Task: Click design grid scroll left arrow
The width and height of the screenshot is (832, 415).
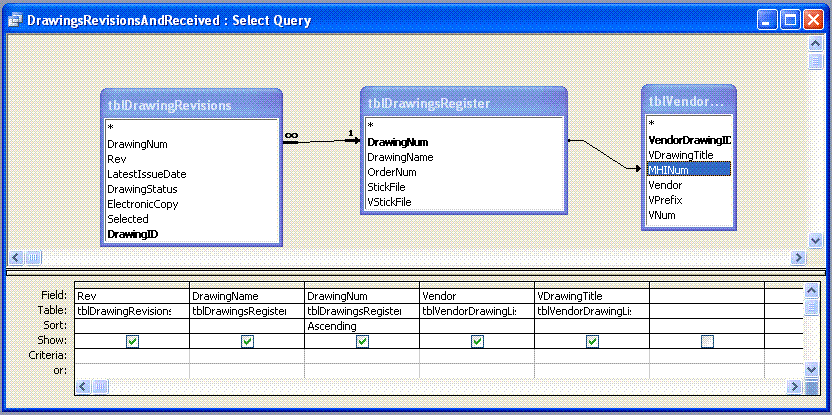Action: (x=83, y=386)
